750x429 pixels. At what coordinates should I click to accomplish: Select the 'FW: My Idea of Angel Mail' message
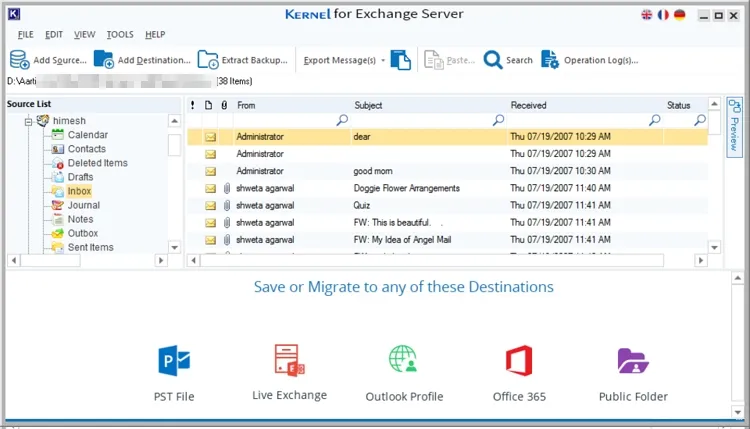447,240
